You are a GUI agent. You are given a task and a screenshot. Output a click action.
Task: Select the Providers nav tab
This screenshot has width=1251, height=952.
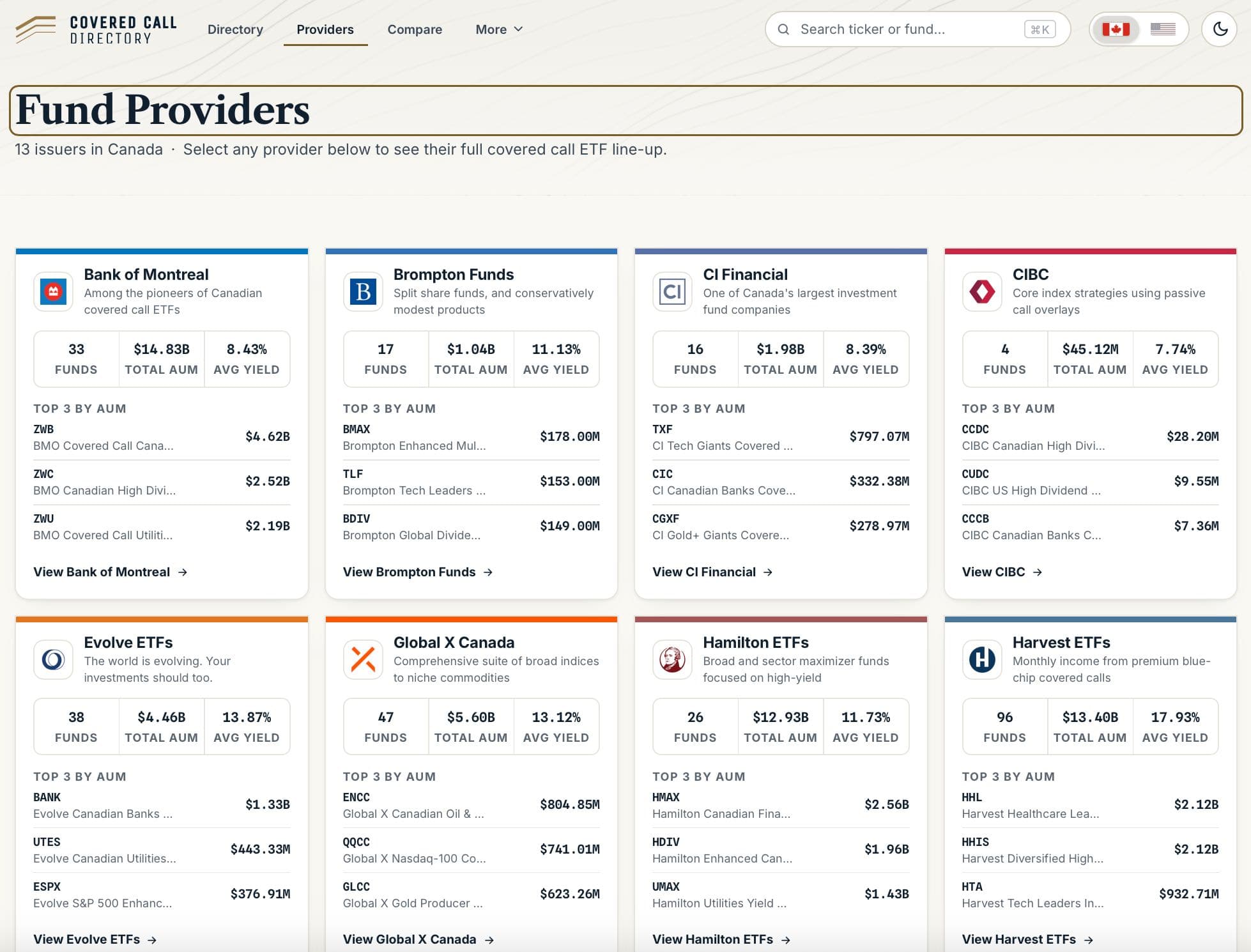[325, 29]
